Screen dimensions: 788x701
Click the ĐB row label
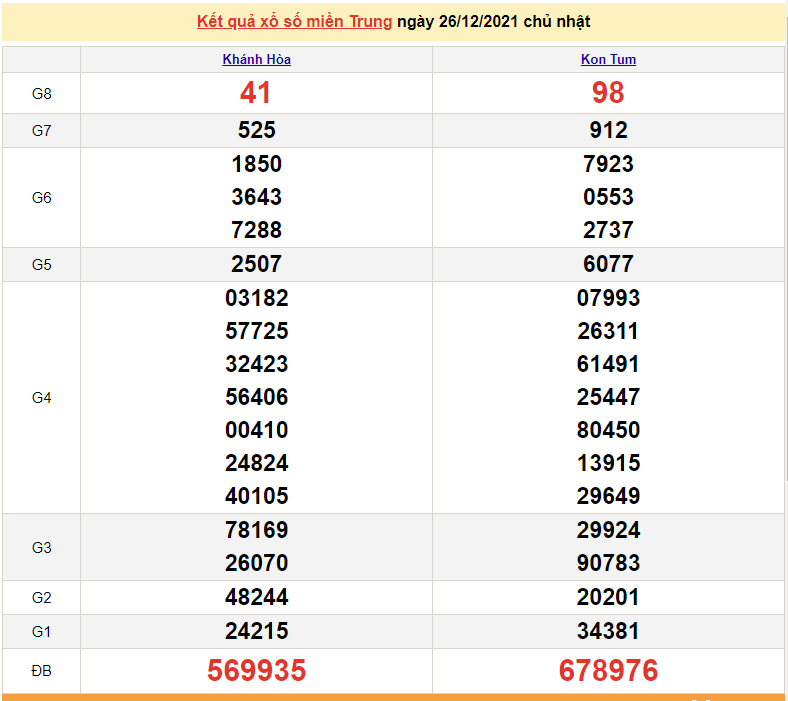coord(41,671)
